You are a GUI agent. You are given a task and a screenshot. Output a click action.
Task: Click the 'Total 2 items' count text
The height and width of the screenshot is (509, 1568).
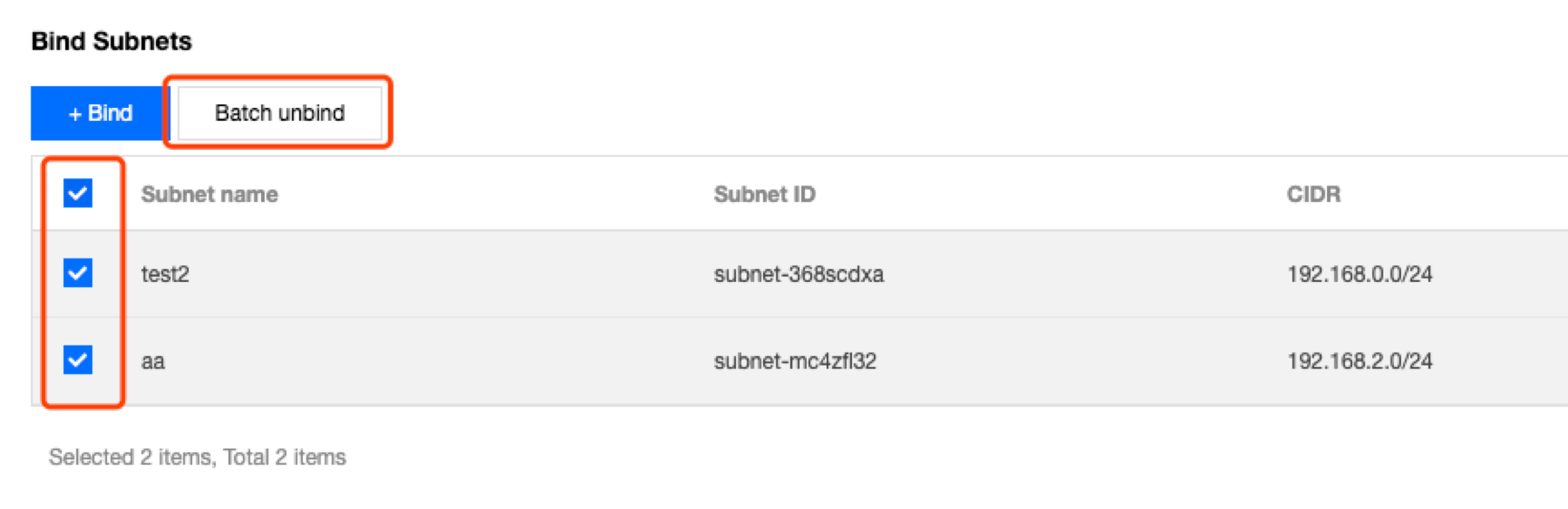(x=285, y=457)
